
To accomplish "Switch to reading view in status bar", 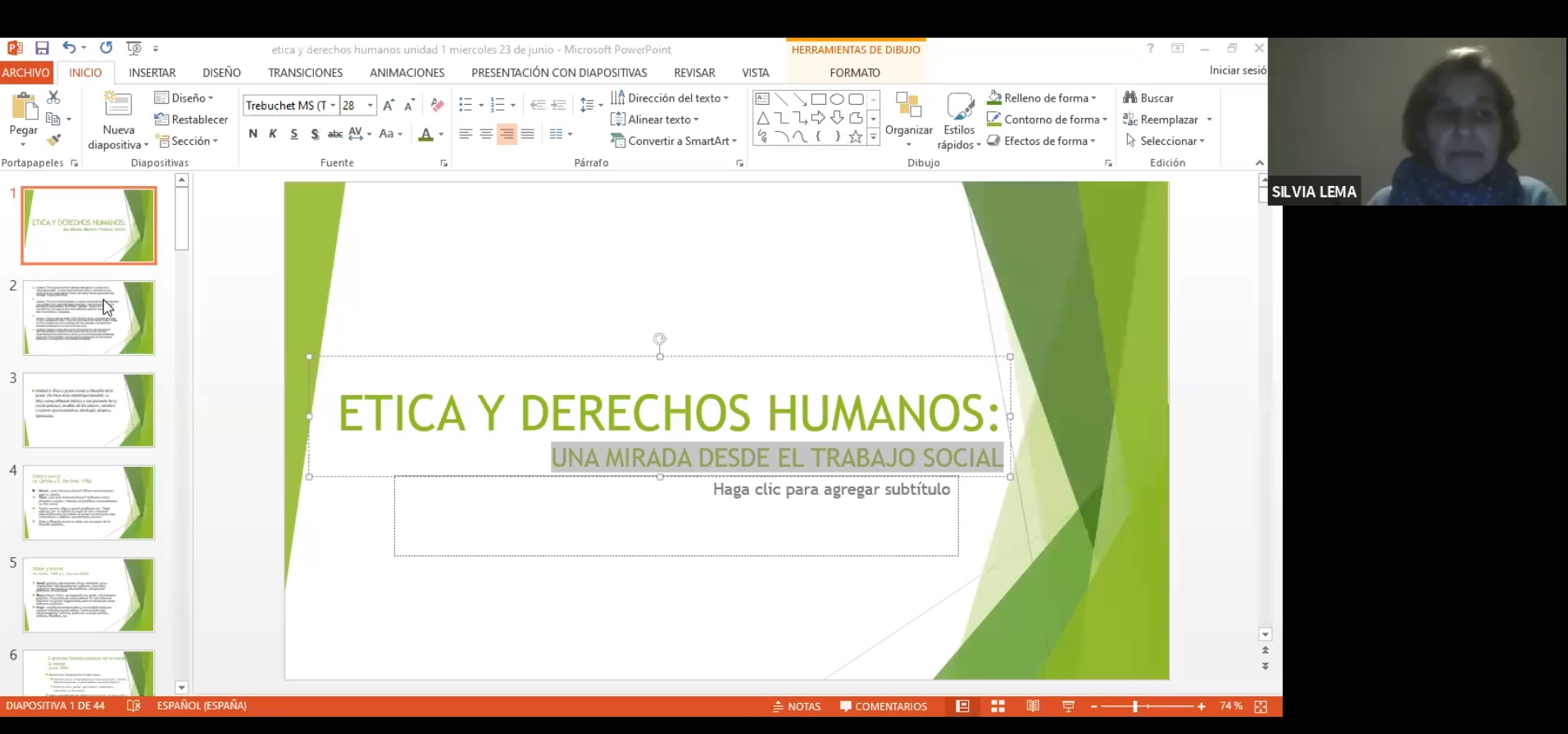I will pyautogui.click(x=1033, y=706).
